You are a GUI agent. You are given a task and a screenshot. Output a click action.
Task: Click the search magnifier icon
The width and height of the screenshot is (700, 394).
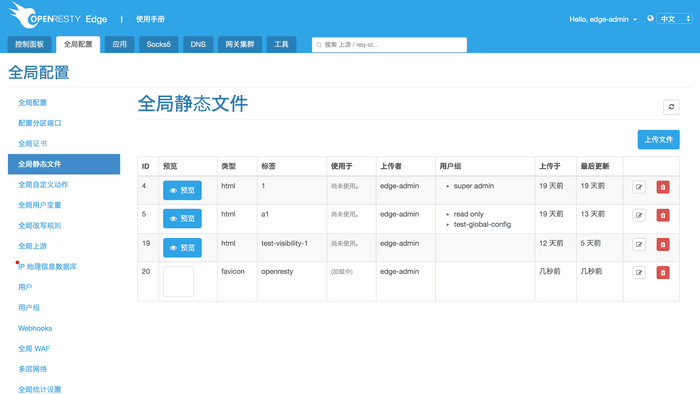click(x=319, y=45)
